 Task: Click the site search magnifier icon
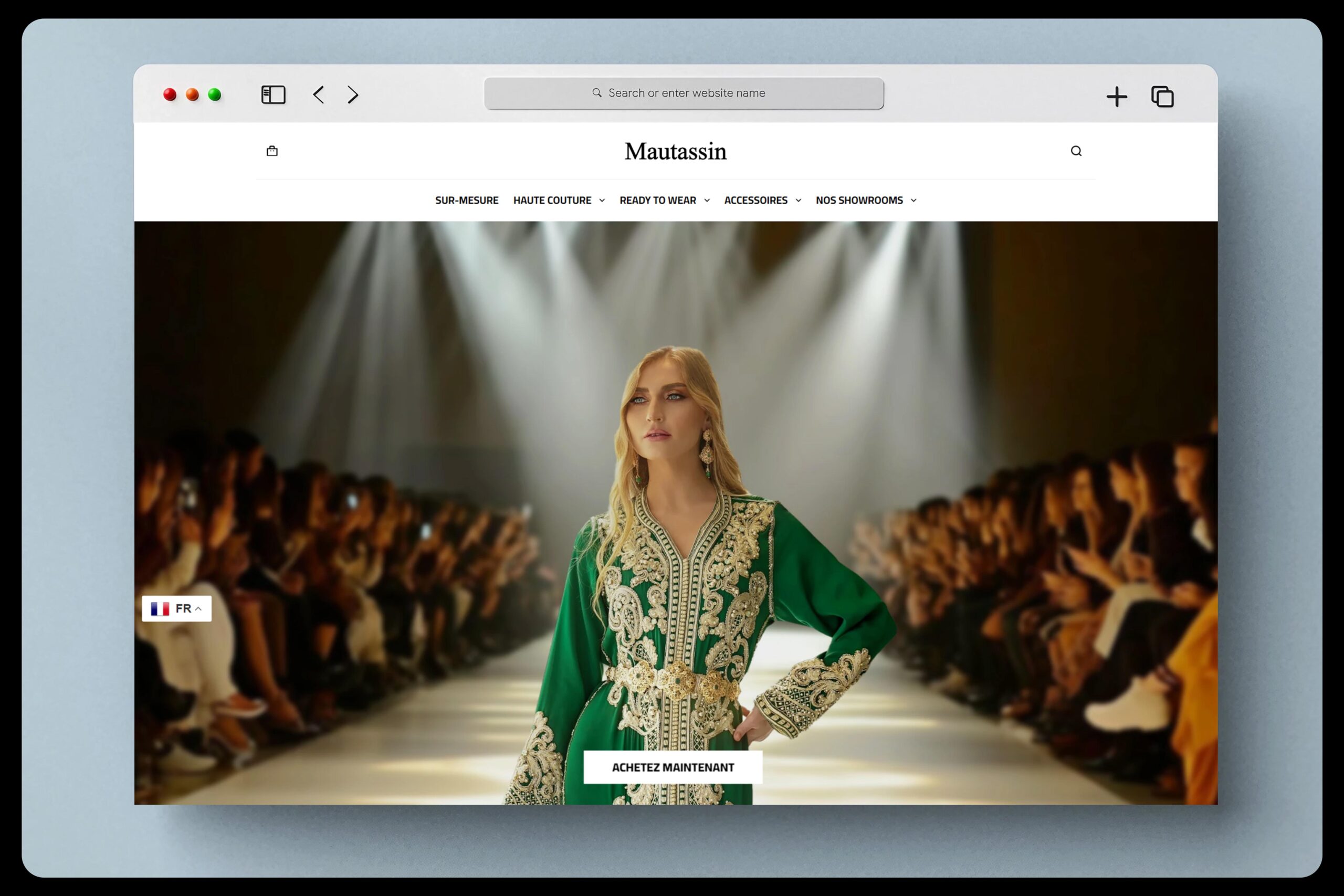pyautogui.click(x=1076, y=151)
